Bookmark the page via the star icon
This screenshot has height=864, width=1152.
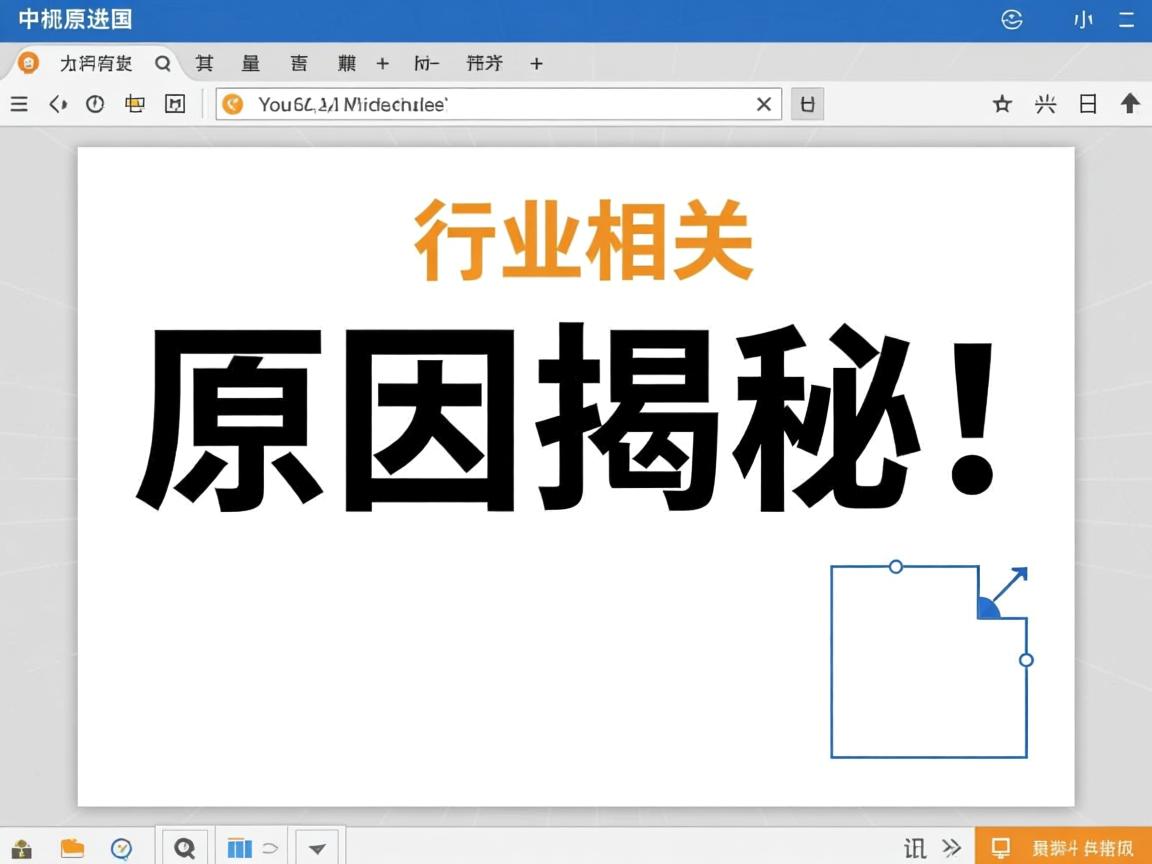(1002, 103)
